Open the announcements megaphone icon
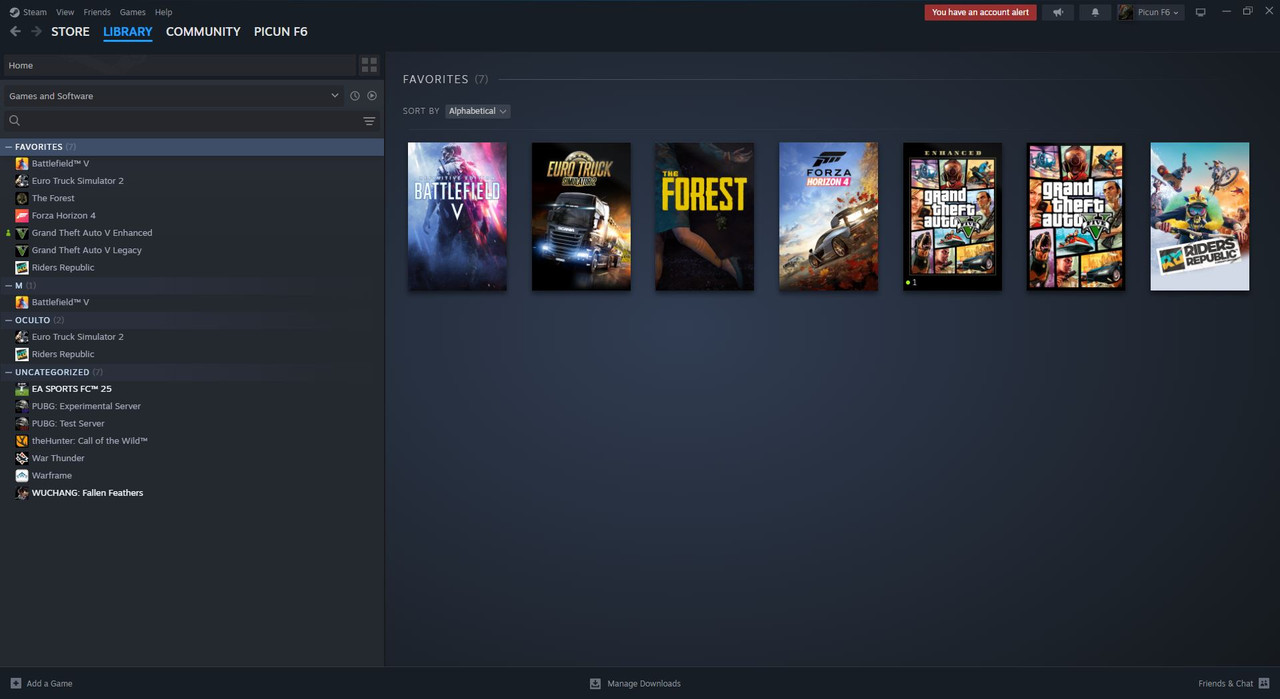Image resolution: width=1280 pixels, height=699 pixels. click(1058, 12)
